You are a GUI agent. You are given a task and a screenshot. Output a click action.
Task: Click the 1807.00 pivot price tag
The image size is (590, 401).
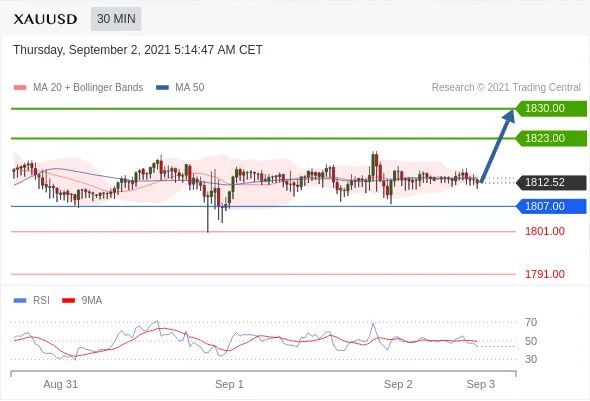[x=551, y=206]
